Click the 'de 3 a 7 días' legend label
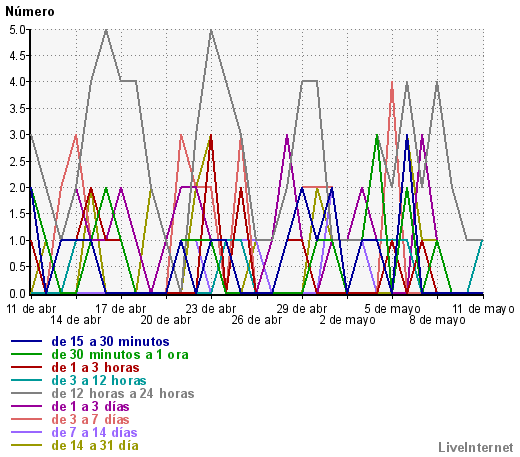 click(x=90, y=419)
